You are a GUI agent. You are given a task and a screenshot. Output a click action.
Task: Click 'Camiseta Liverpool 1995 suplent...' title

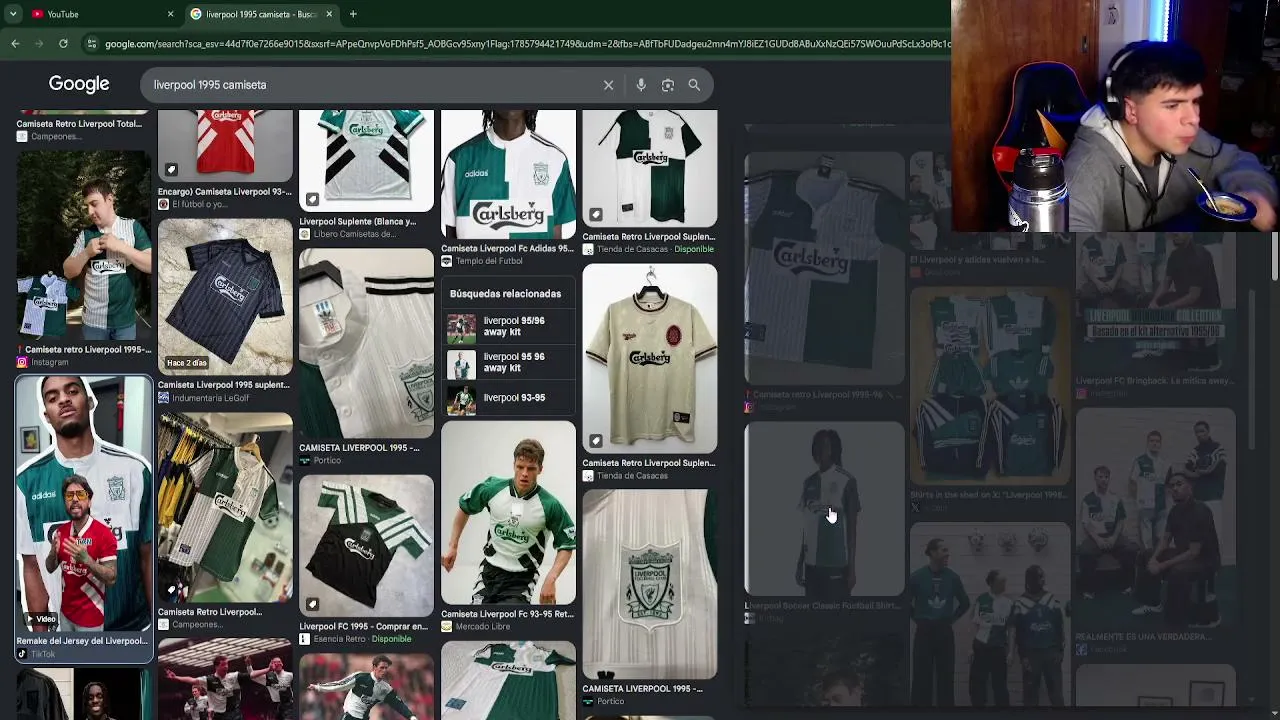point(223,385)
